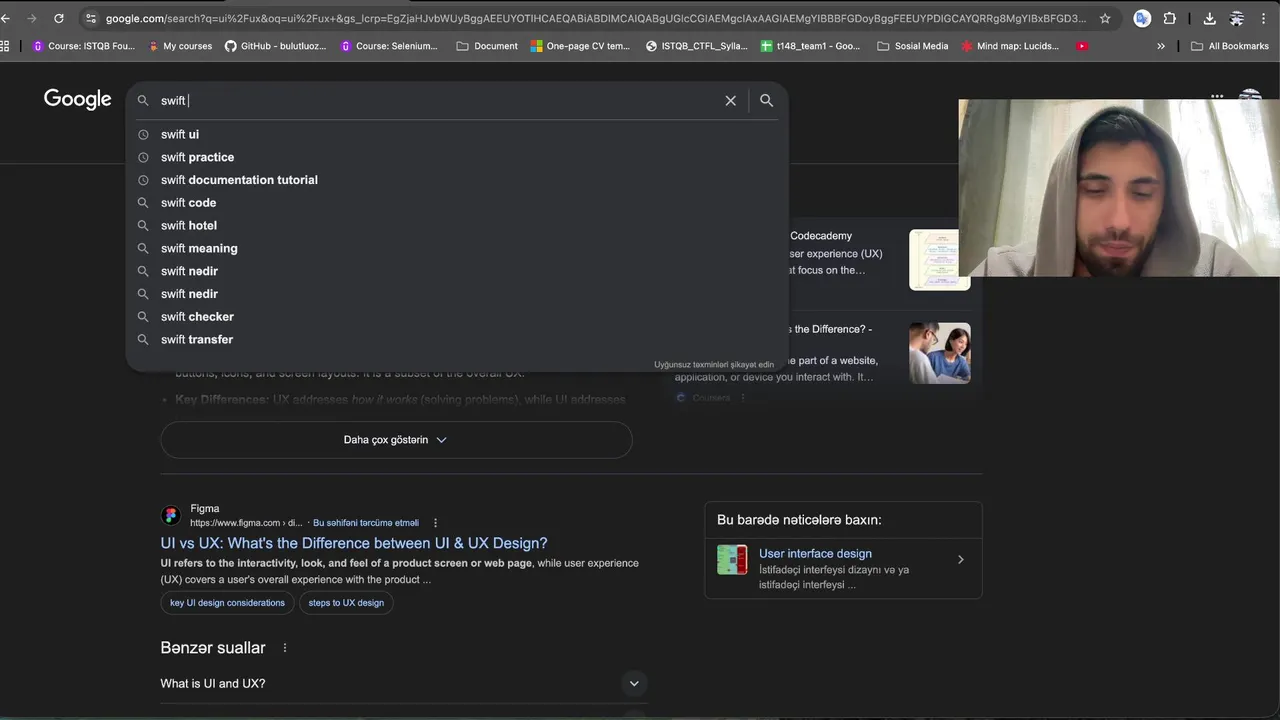Open Figma result 'UI vs UX: What's the Difference'
The height and width of the screenshot is (720, 1280).
[x=354, y=543]
